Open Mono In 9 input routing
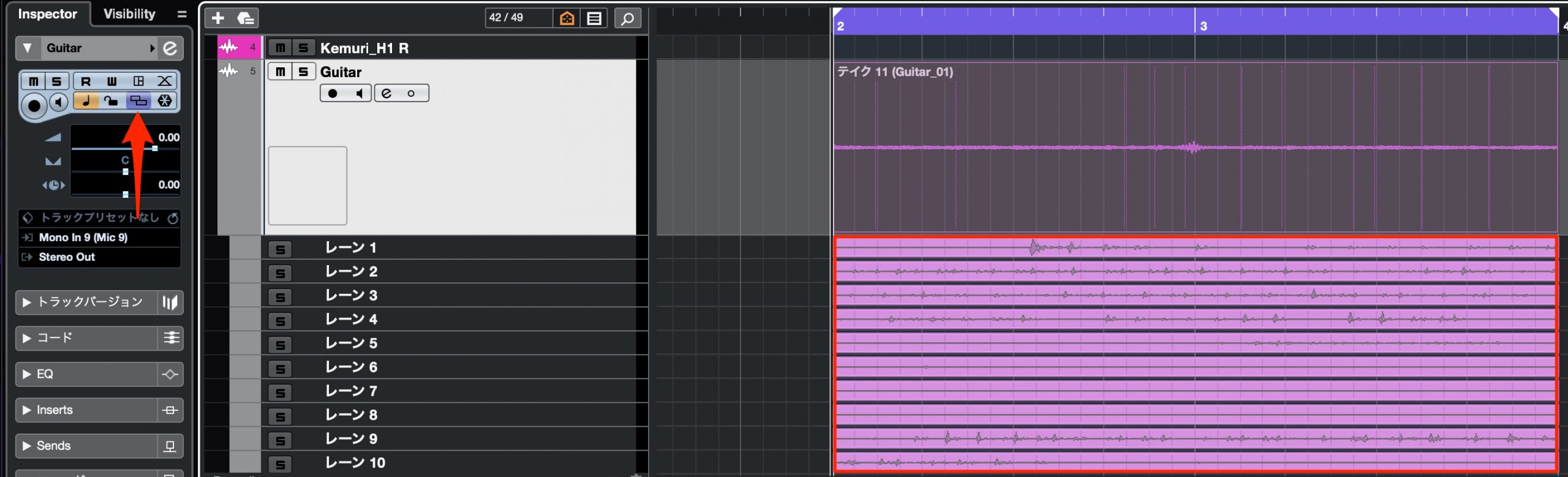1568x477 pixels. point(100,238)
